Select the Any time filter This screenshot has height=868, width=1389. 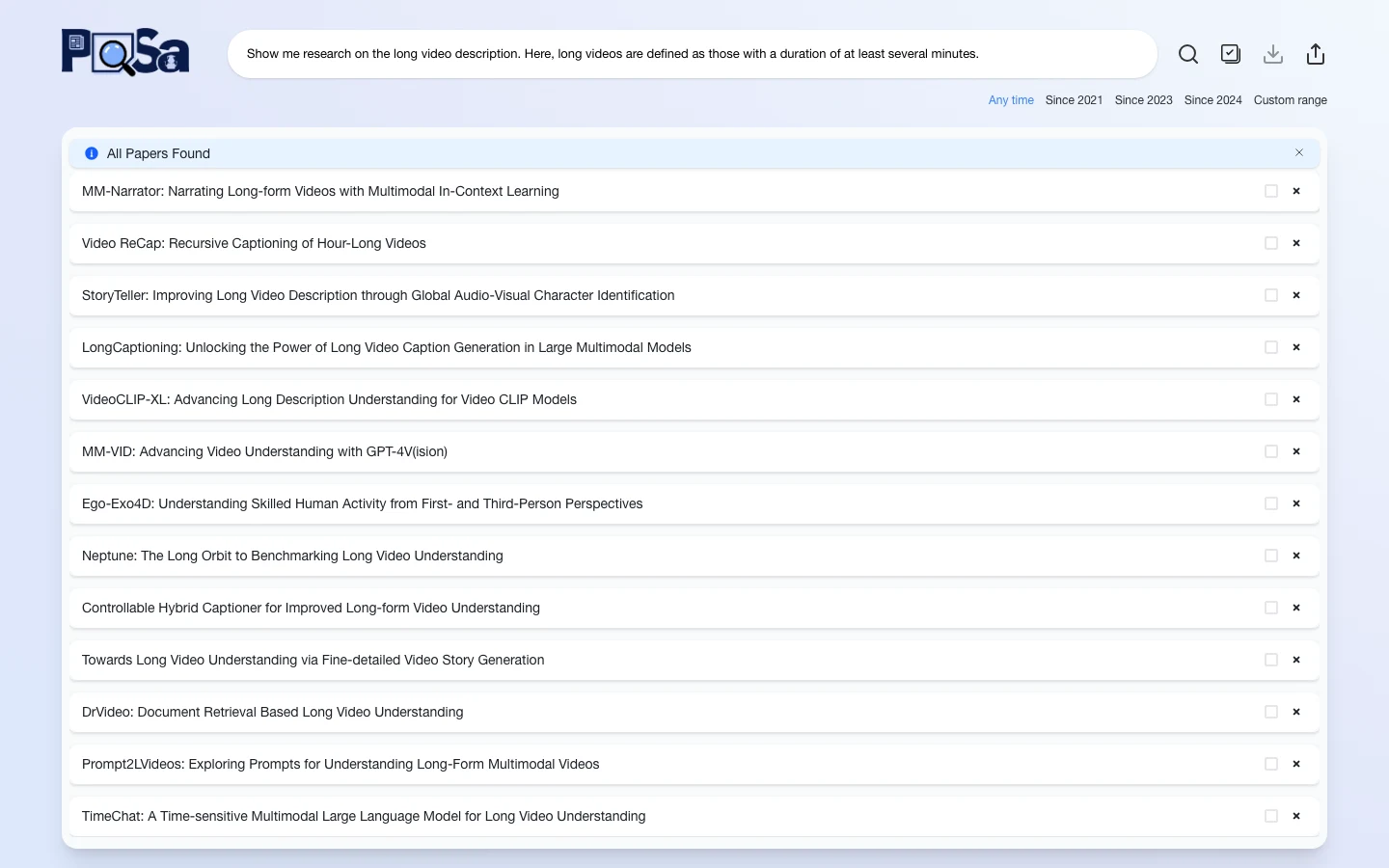point(1011,100)
